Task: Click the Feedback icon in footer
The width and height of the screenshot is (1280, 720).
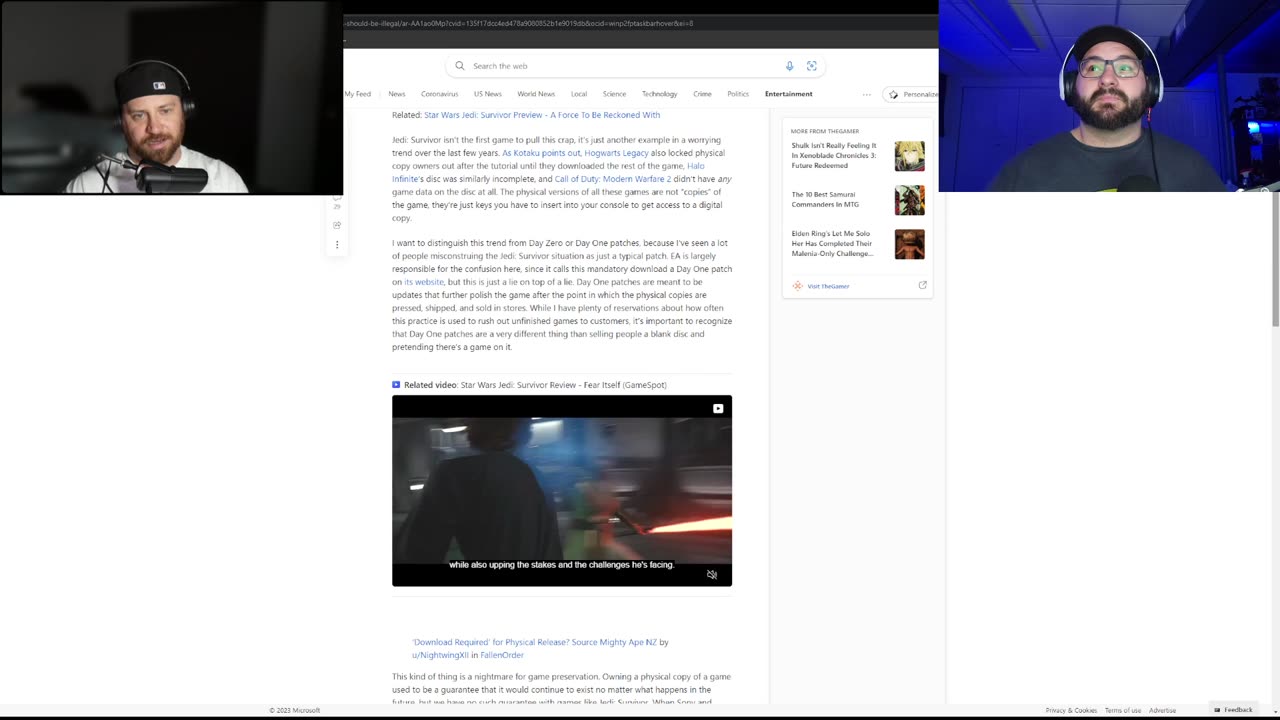Action: click(1217, 710)
